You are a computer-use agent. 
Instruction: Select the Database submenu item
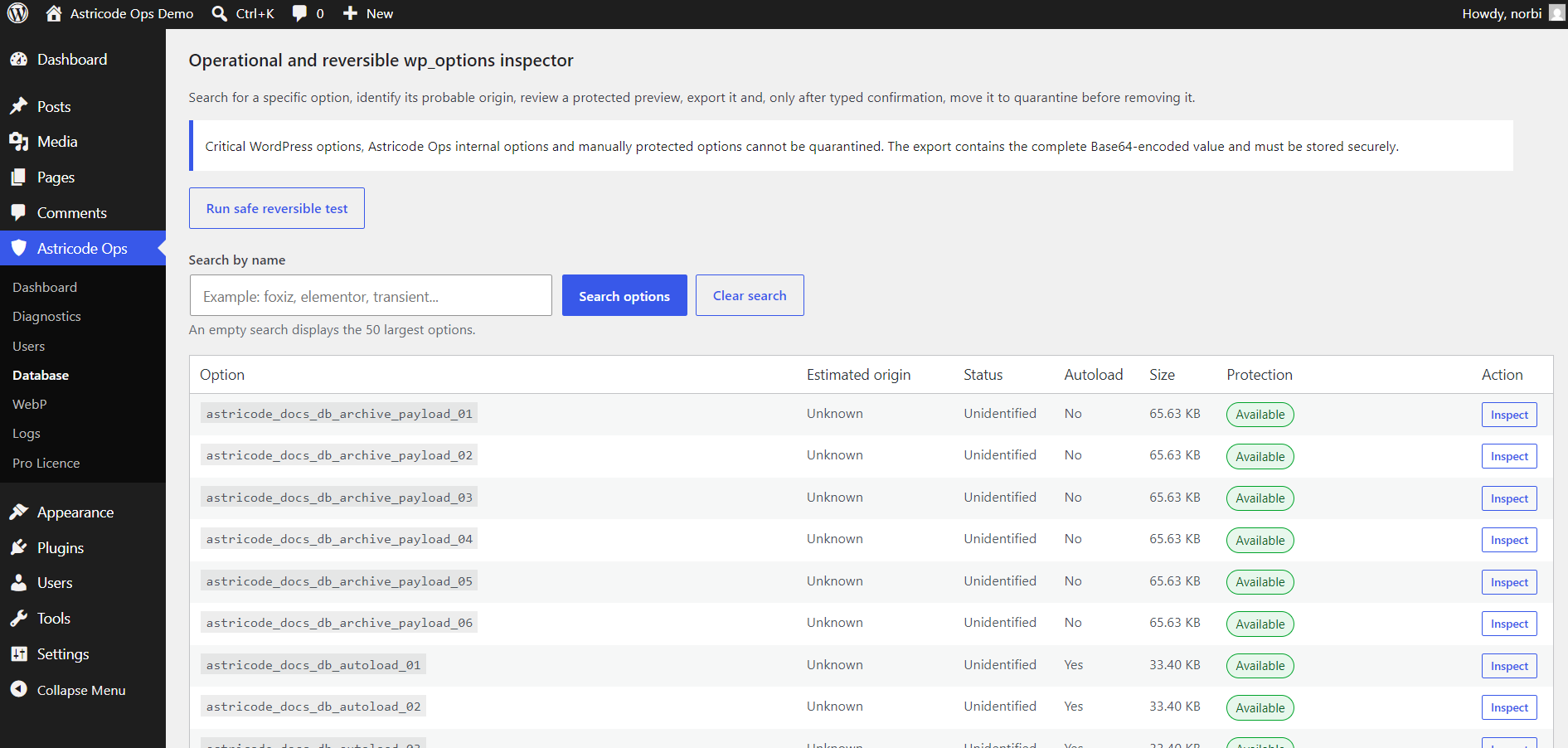pyautogui.click(x=41, y=375)
